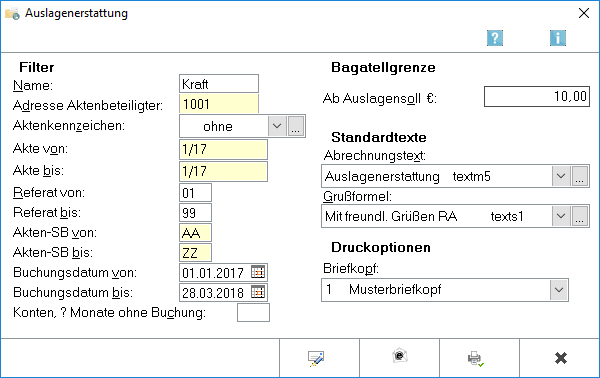The width and height of the screenshot is (600, 378).
Task: Click the Referat von field 01
Action: coord(196,192)
